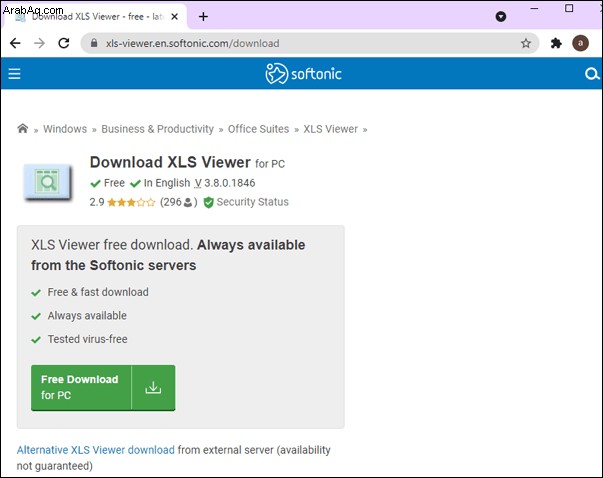Click the Security Status shield icon

208,202
